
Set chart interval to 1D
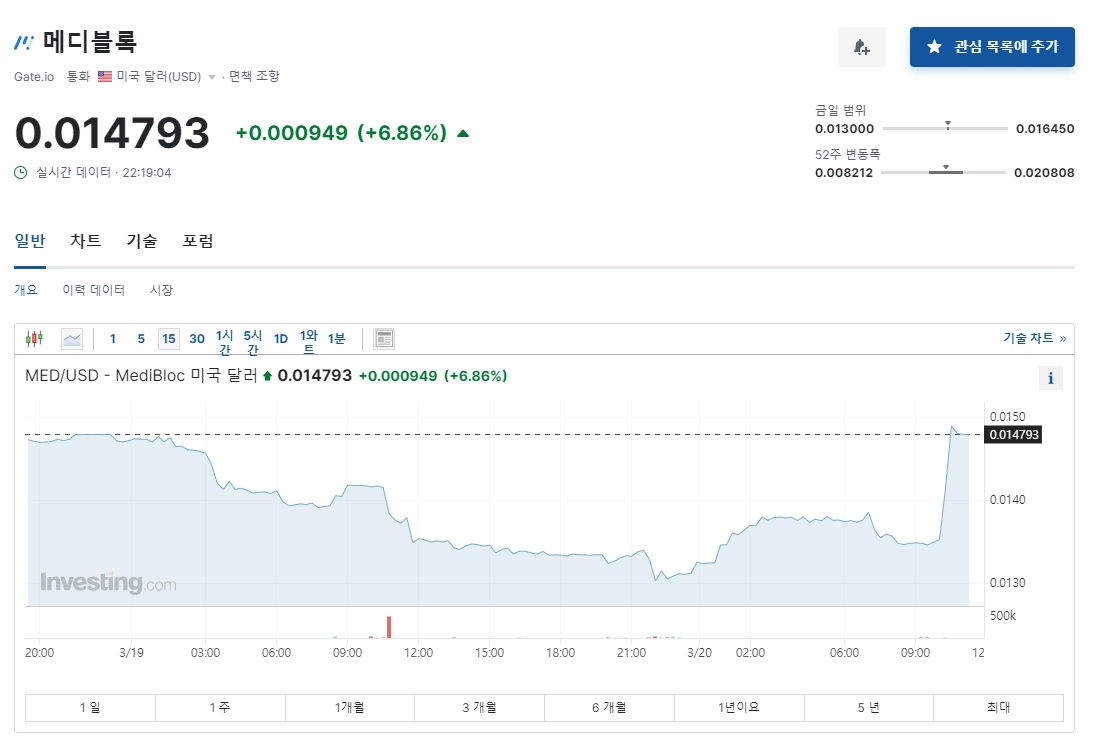[281, 339]
